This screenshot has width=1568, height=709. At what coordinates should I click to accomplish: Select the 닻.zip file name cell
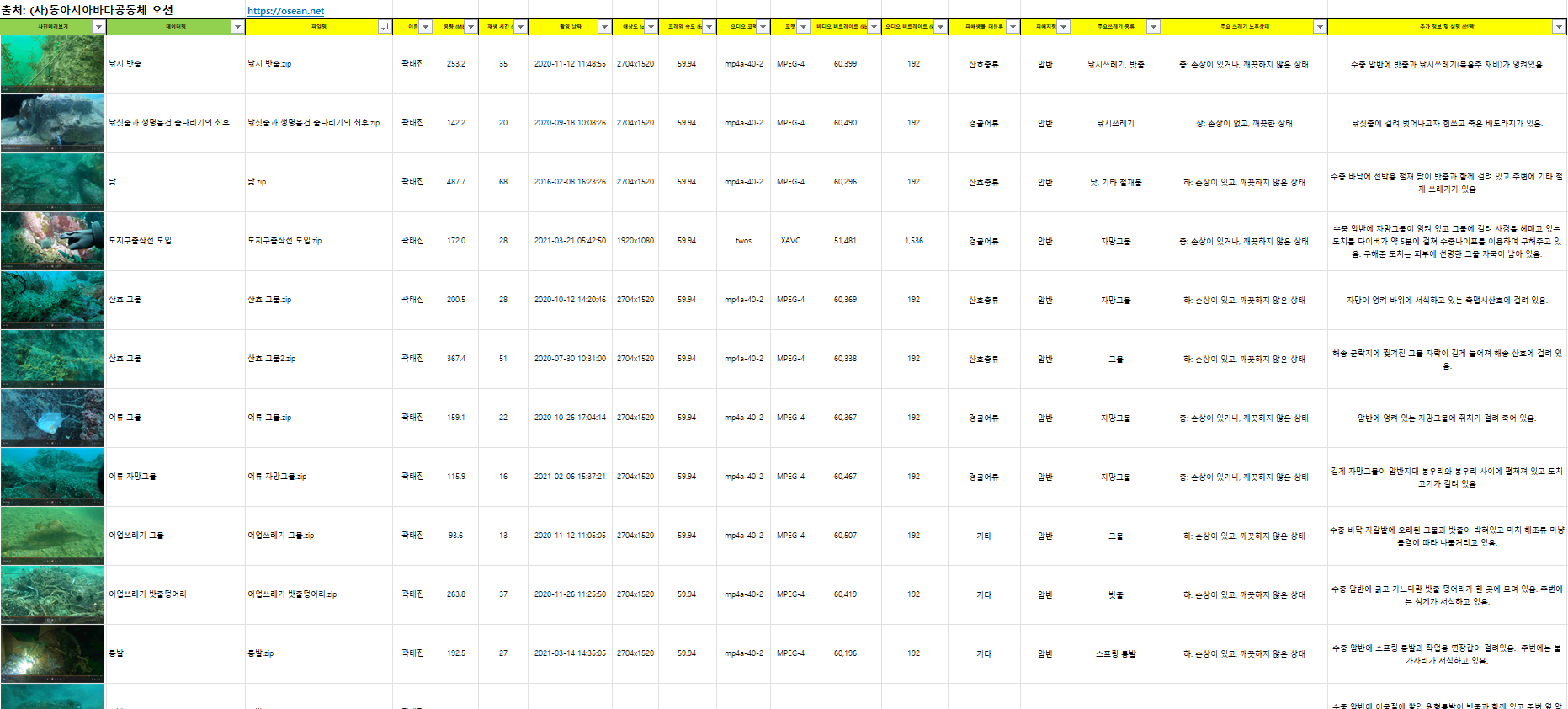pyautogui.click(x=318, y=182)
